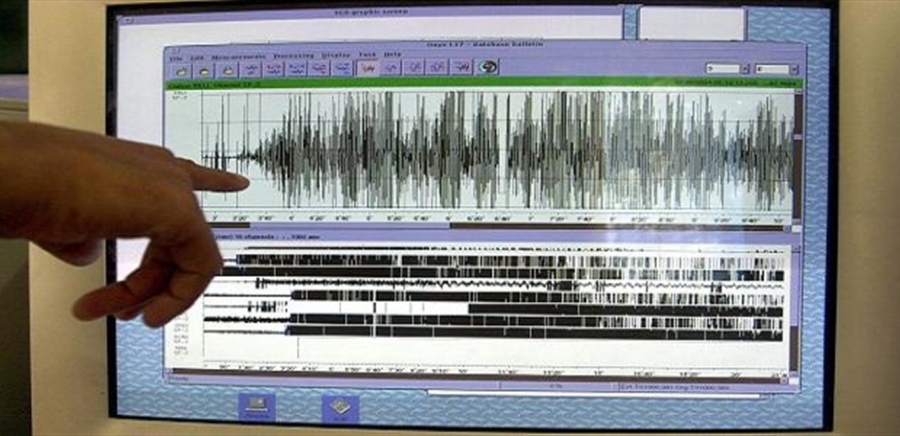Click the top trace in the multi-channel panel

pyautogui.click(x=500, y=260)
